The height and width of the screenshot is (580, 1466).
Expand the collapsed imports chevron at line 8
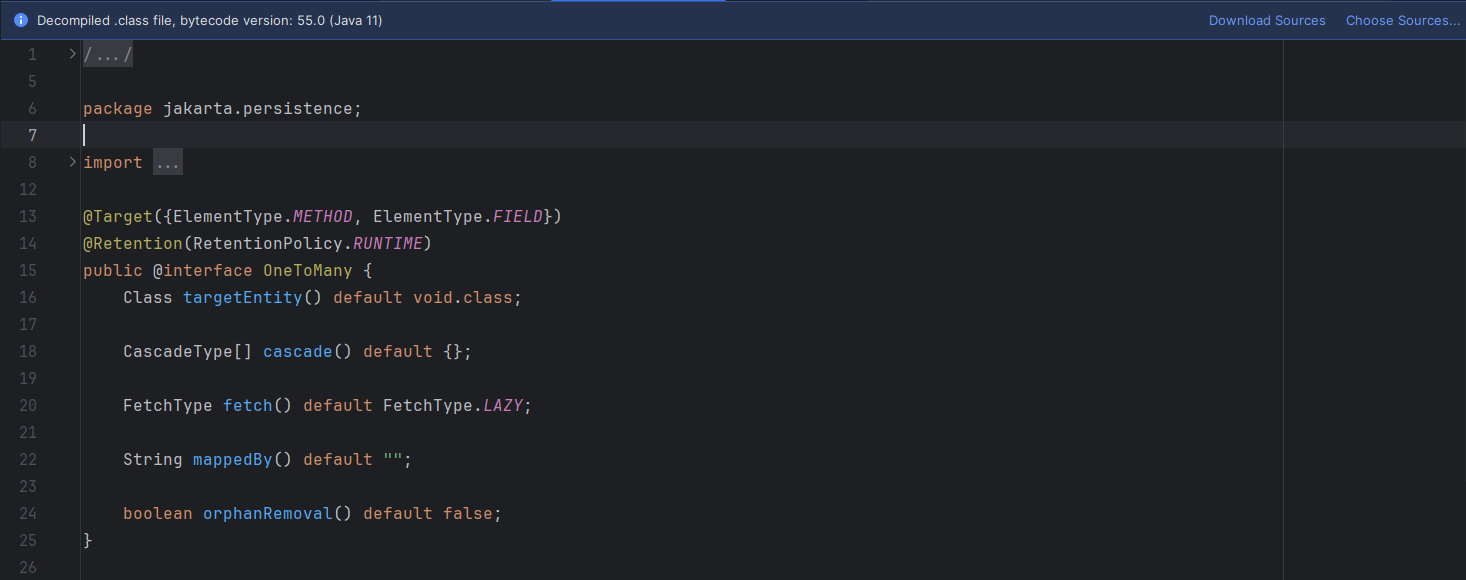[x=70, y=161]
